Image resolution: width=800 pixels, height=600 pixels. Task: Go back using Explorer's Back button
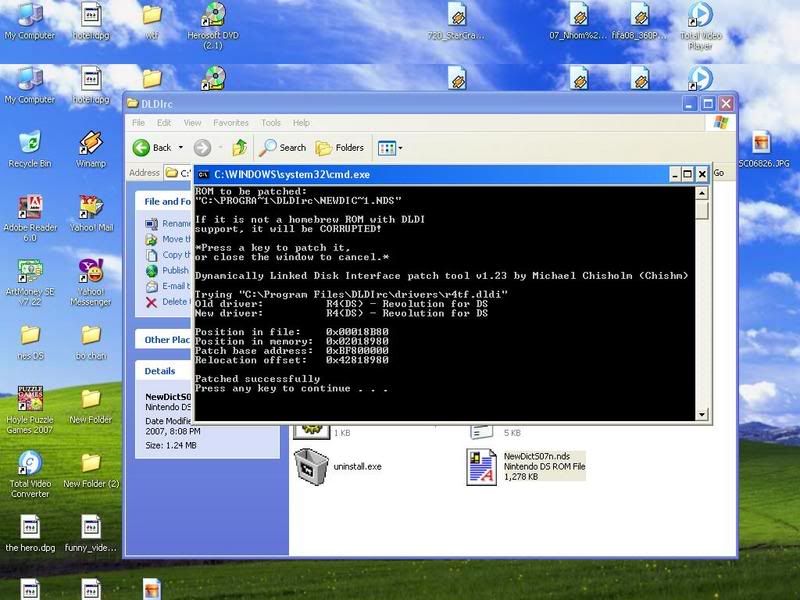click(153, 148)
